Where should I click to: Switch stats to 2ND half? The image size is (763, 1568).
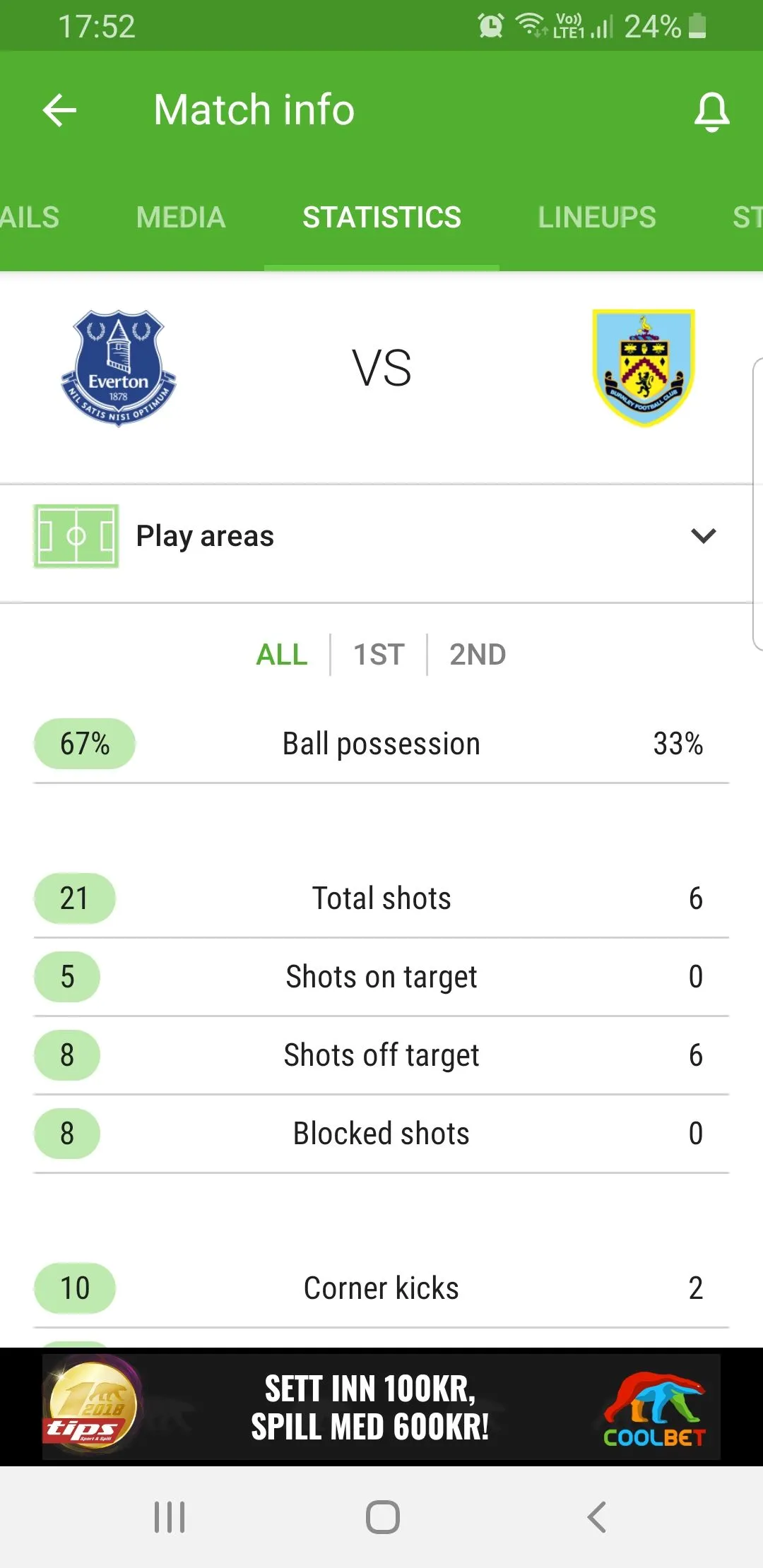click(478, 655)
